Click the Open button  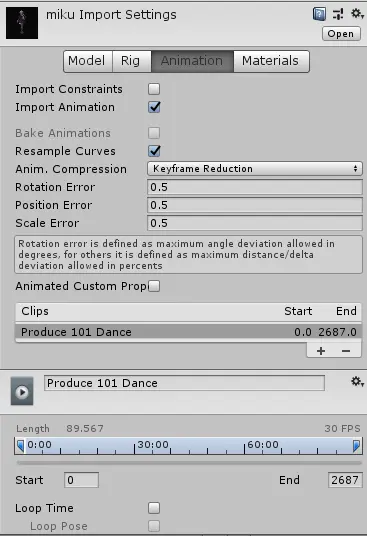pos(341,34)
